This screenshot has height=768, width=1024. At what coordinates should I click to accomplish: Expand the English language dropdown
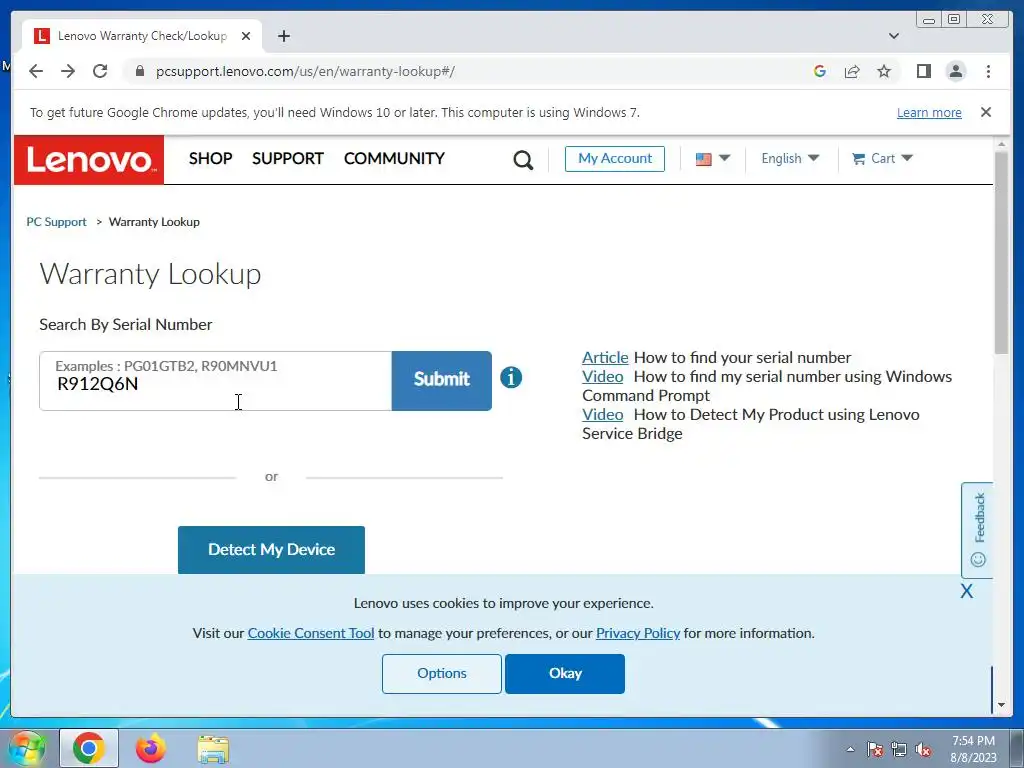point(790,159)
